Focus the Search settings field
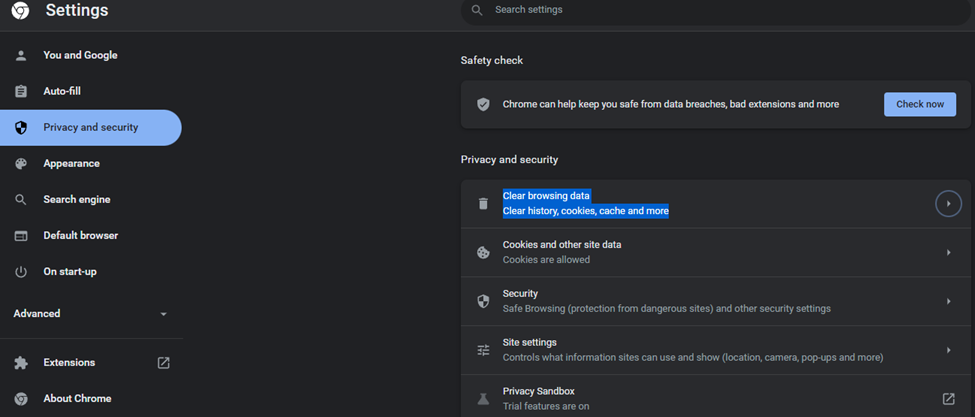Viewport: 975px width, 417px height. click(715, 11)
